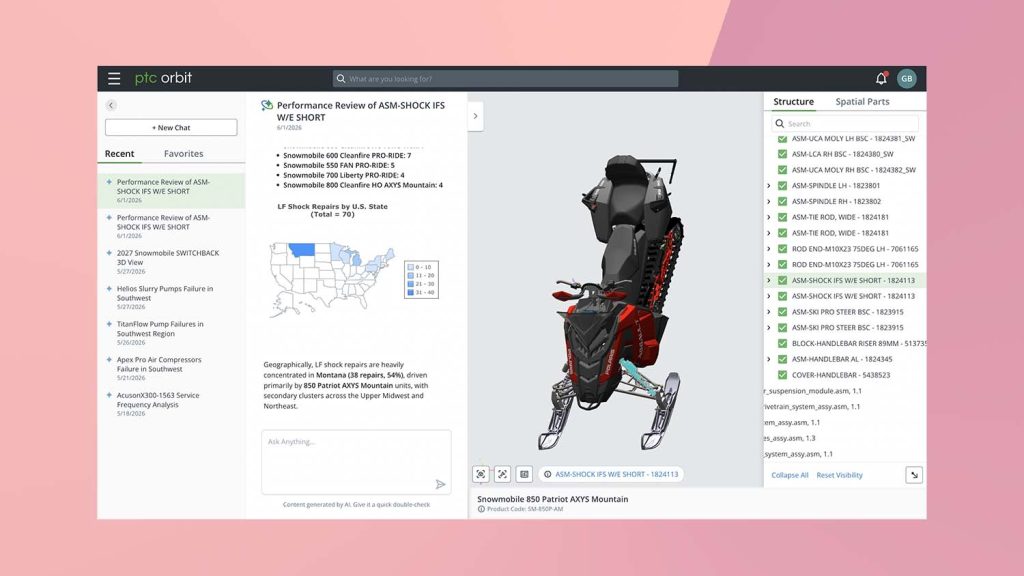Screen dimensions: 1024x576
Task: Click into the Ask Anything chat input
Action: [356, 462]
